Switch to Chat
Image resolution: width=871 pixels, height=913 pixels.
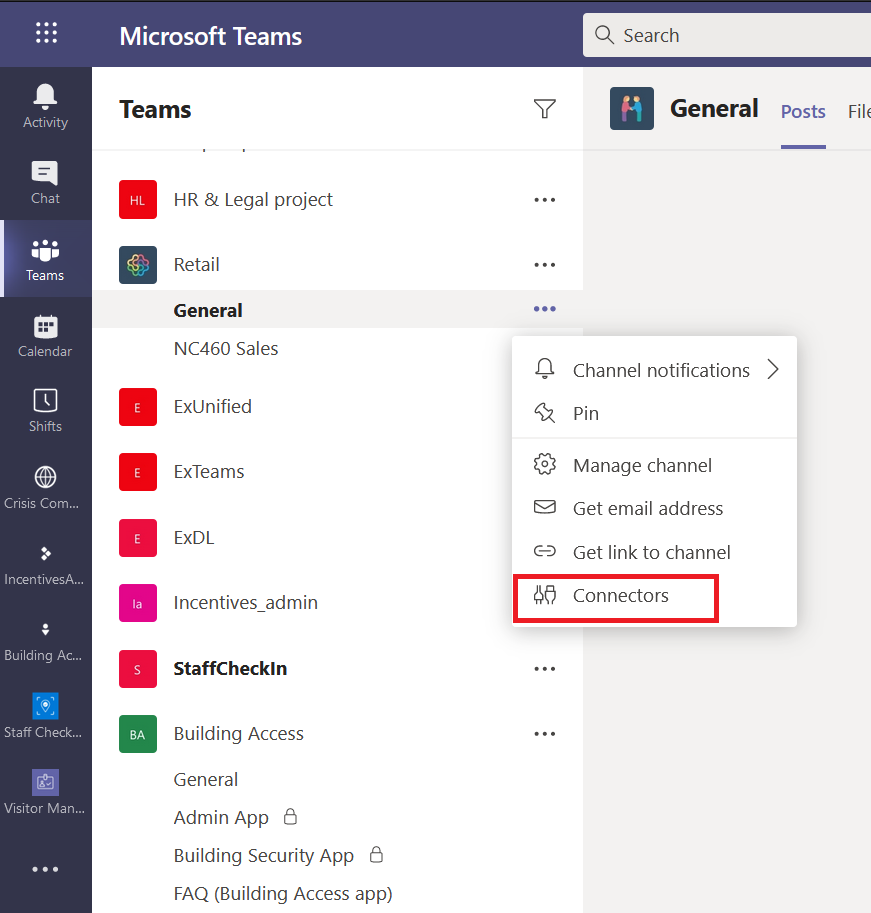(x=45, y=180)
